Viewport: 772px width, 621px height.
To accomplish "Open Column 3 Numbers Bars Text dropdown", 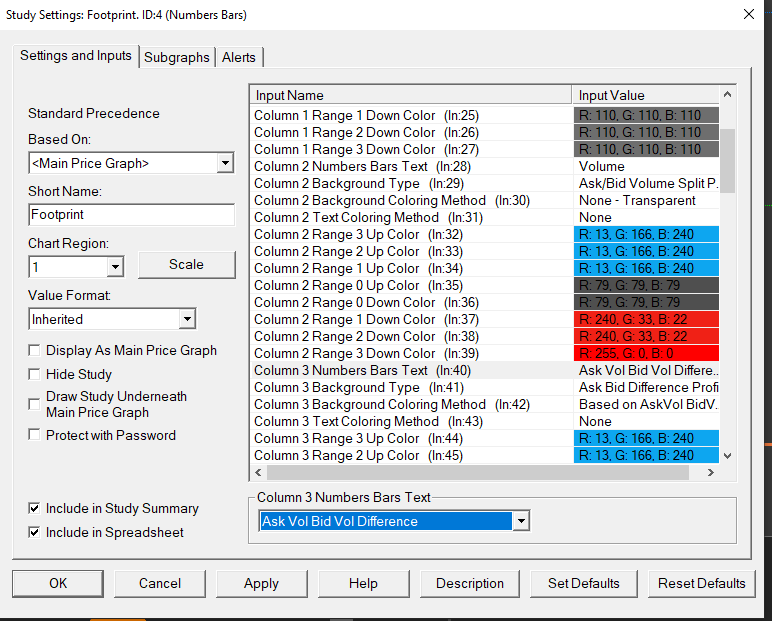I will (518, 521).
